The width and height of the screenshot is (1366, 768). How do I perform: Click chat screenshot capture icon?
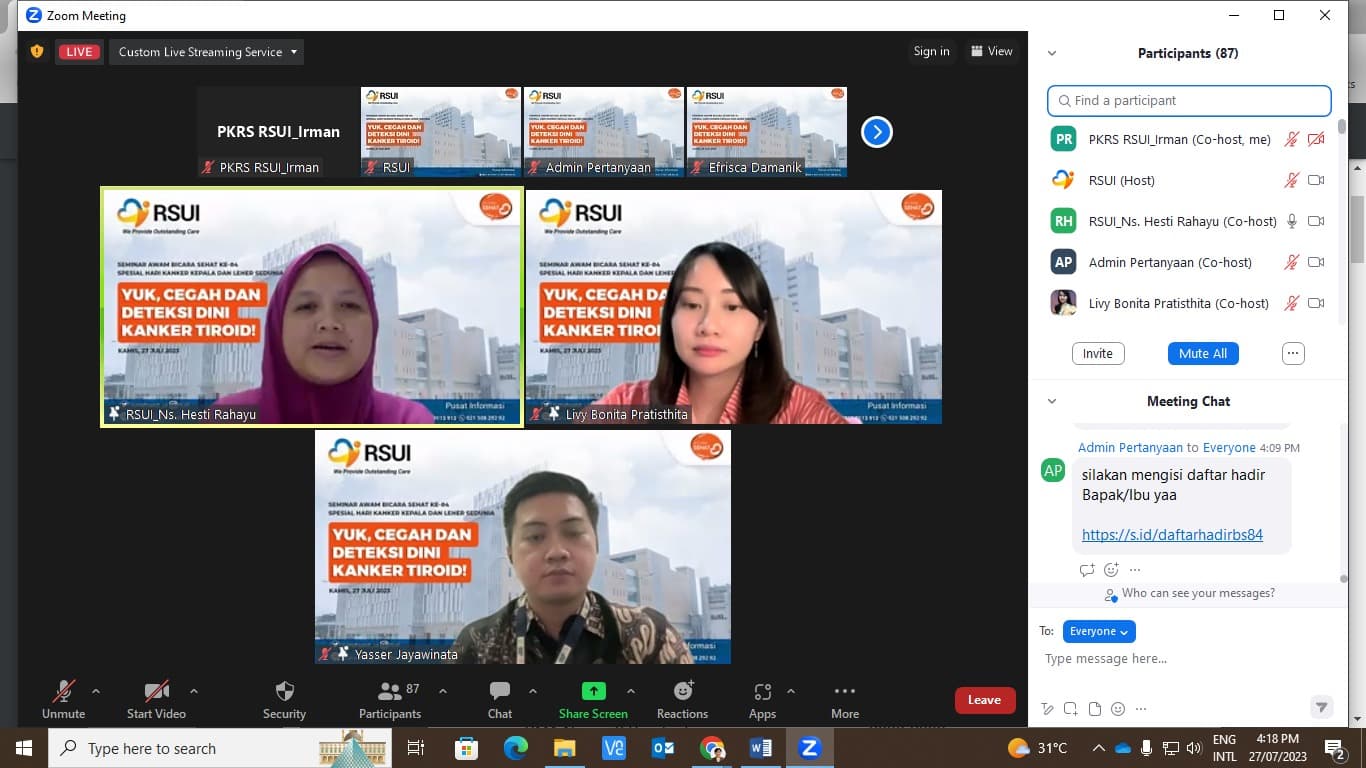coord(1071,709)
